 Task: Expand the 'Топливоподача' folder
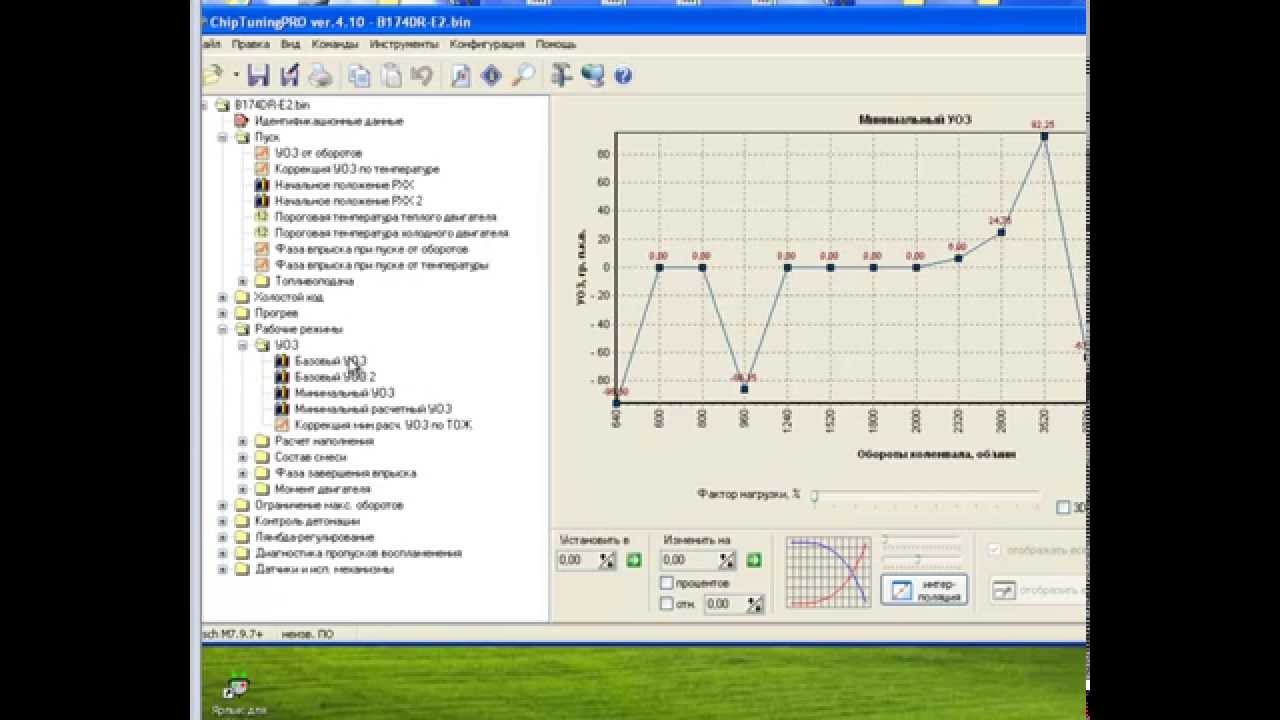click(x=243, y=281)
